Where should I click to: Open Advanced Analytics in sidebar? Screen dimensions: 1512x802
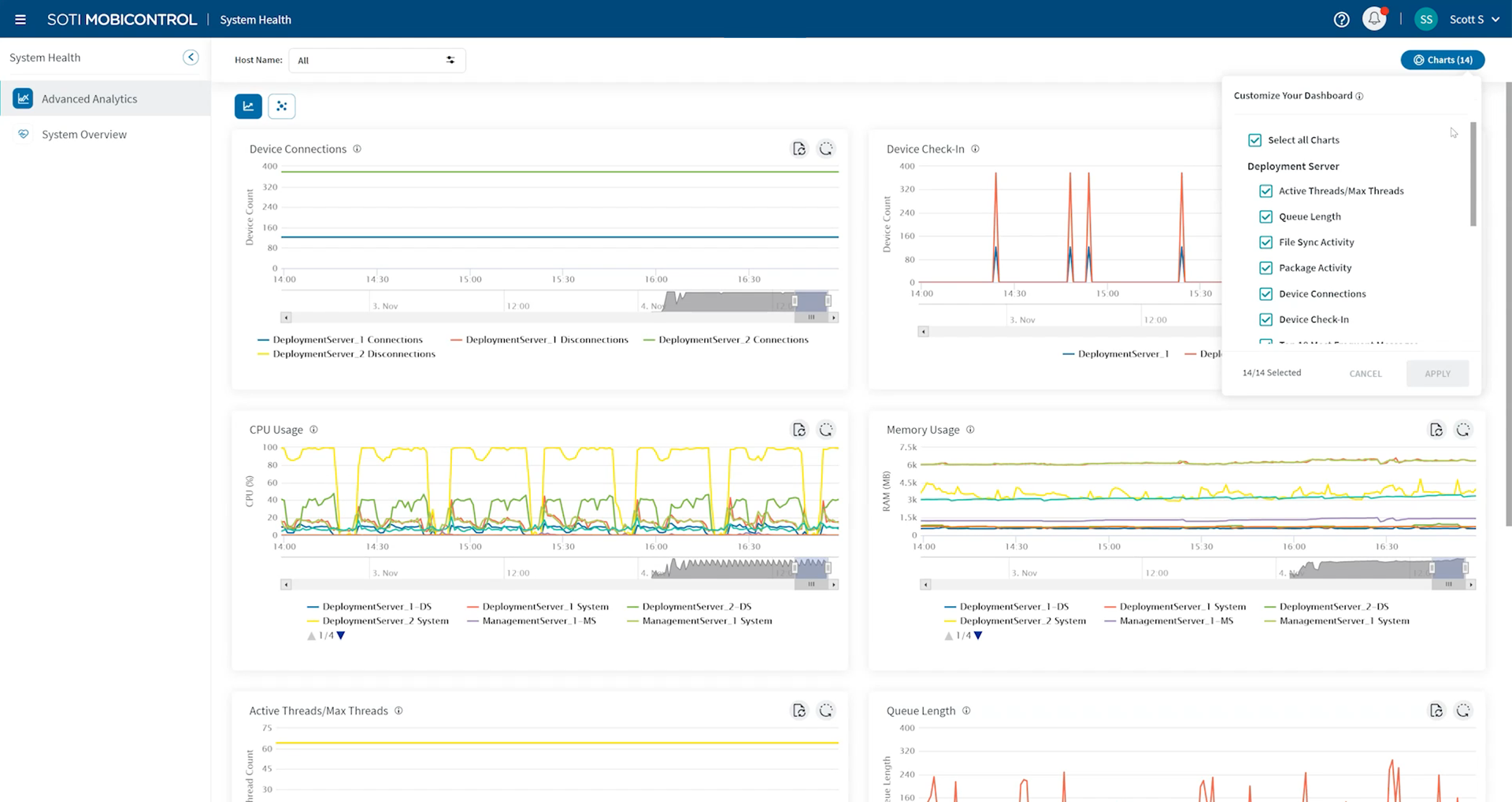[x=89, y=99]
